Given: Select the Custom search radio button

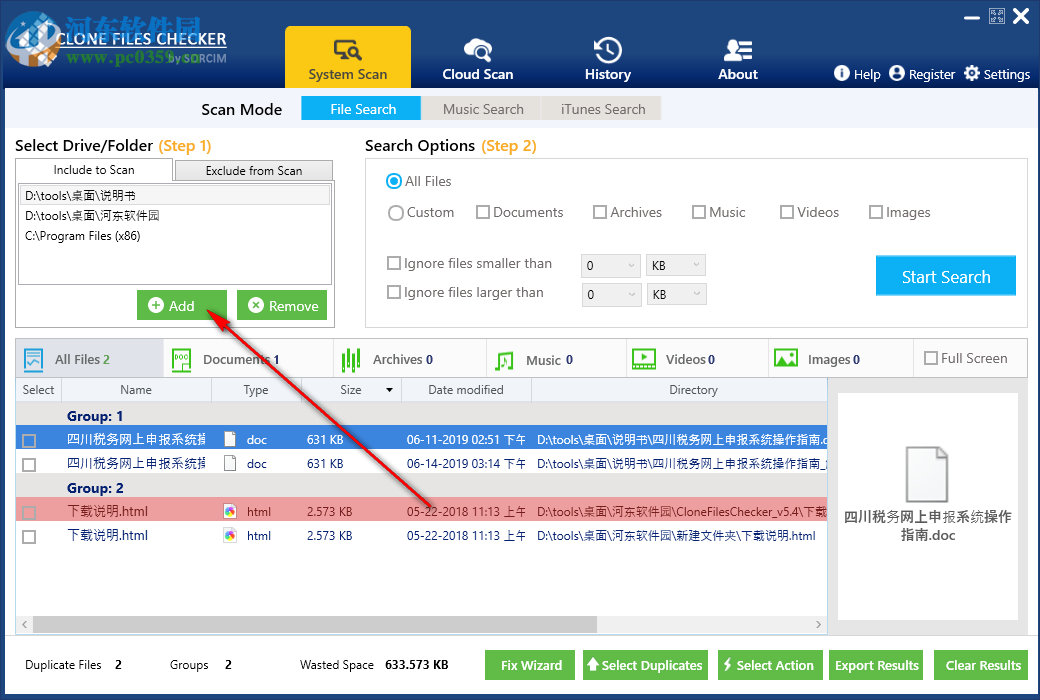Looking at the screenshot, I should click(x=396, y=212).
